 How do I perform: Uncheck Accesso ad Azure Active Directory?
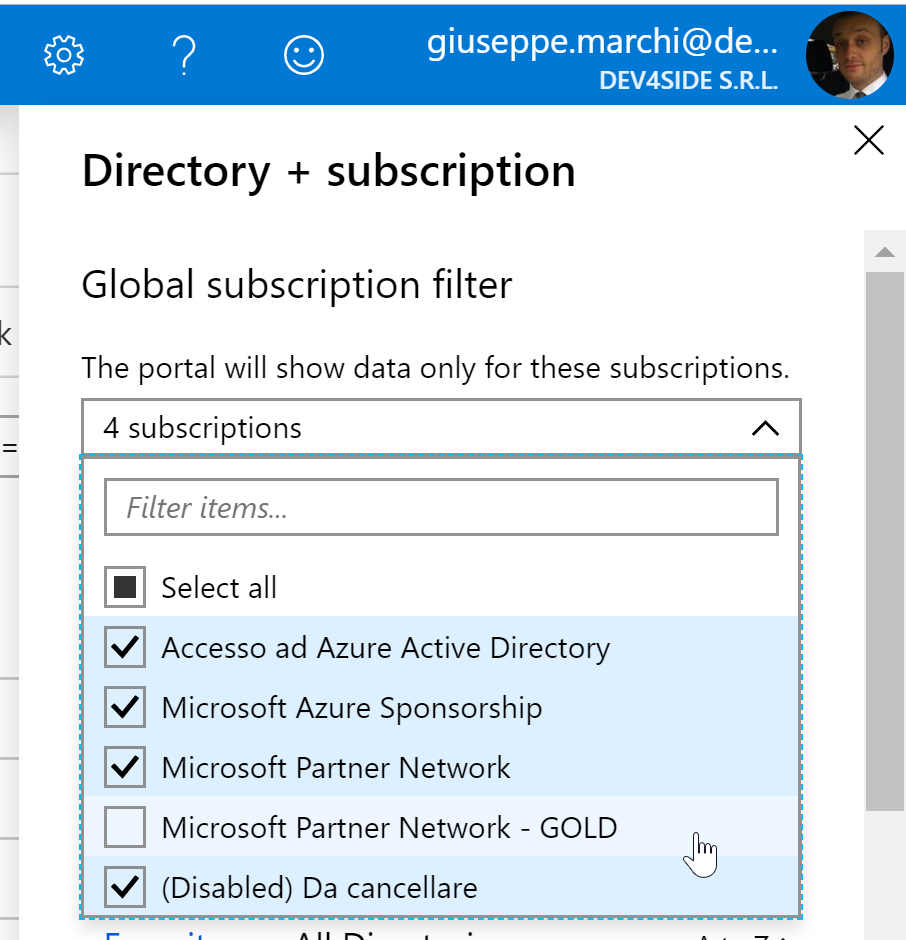tap(125, 647)
